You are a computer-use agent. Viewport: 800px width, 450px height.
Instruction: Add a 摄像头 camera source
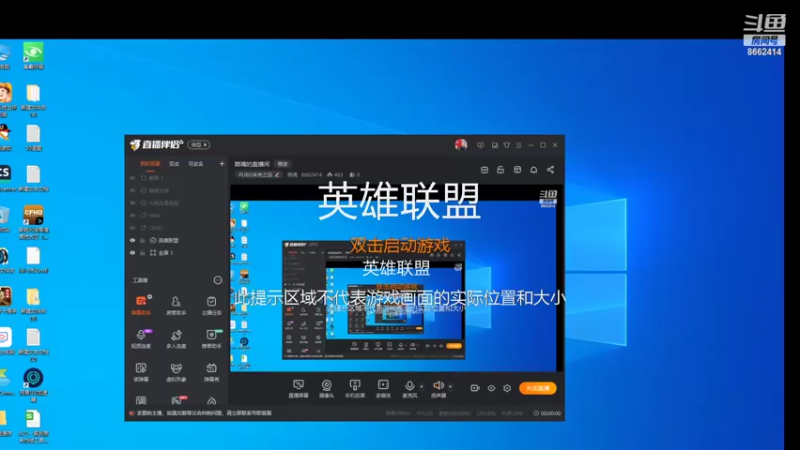click(327, 388)
